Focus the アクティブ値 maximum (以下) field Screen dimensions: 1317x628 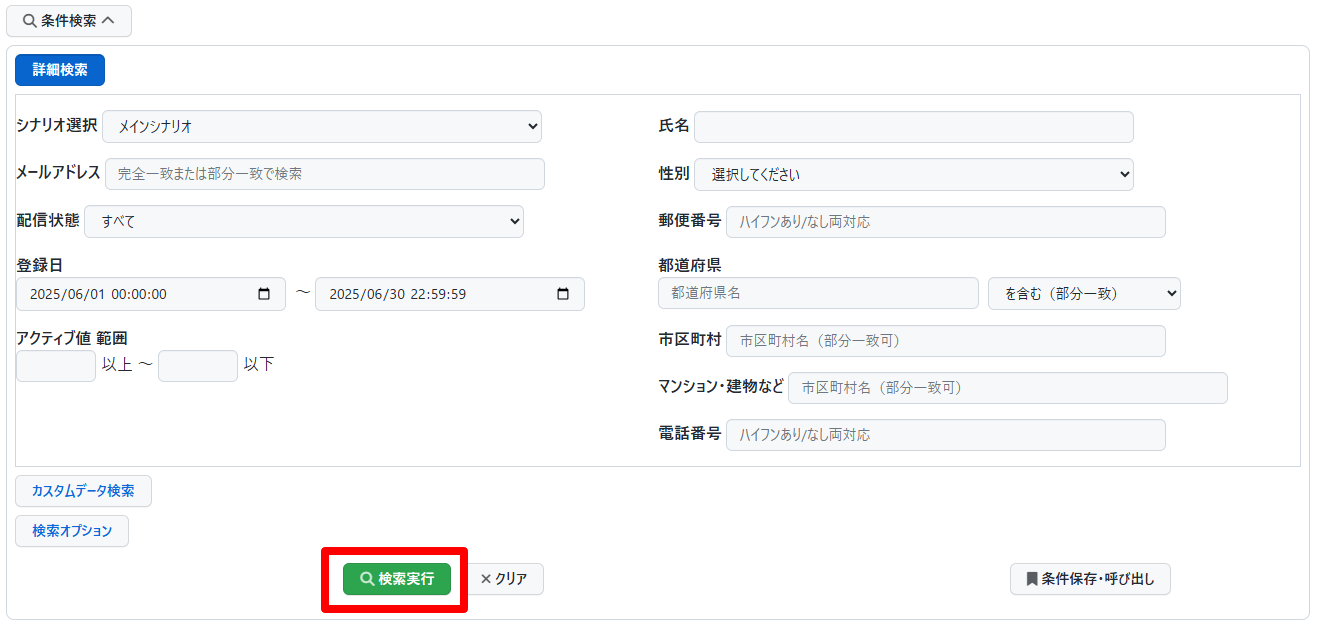[x=197, y=366]
